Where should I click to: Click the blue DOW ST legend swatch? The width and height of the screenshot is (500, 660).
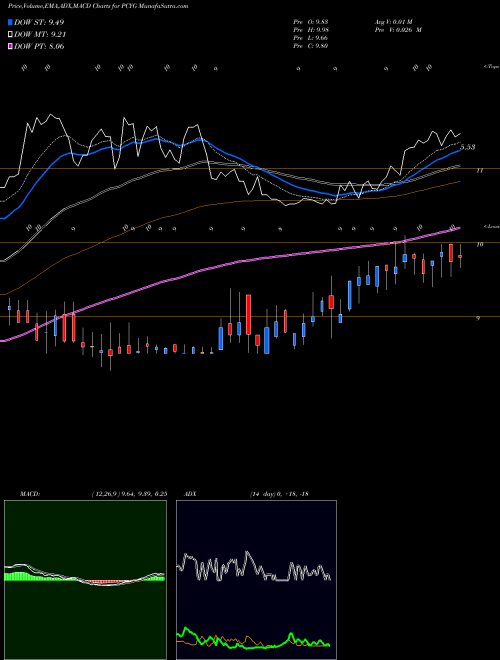tap(11, 22)
